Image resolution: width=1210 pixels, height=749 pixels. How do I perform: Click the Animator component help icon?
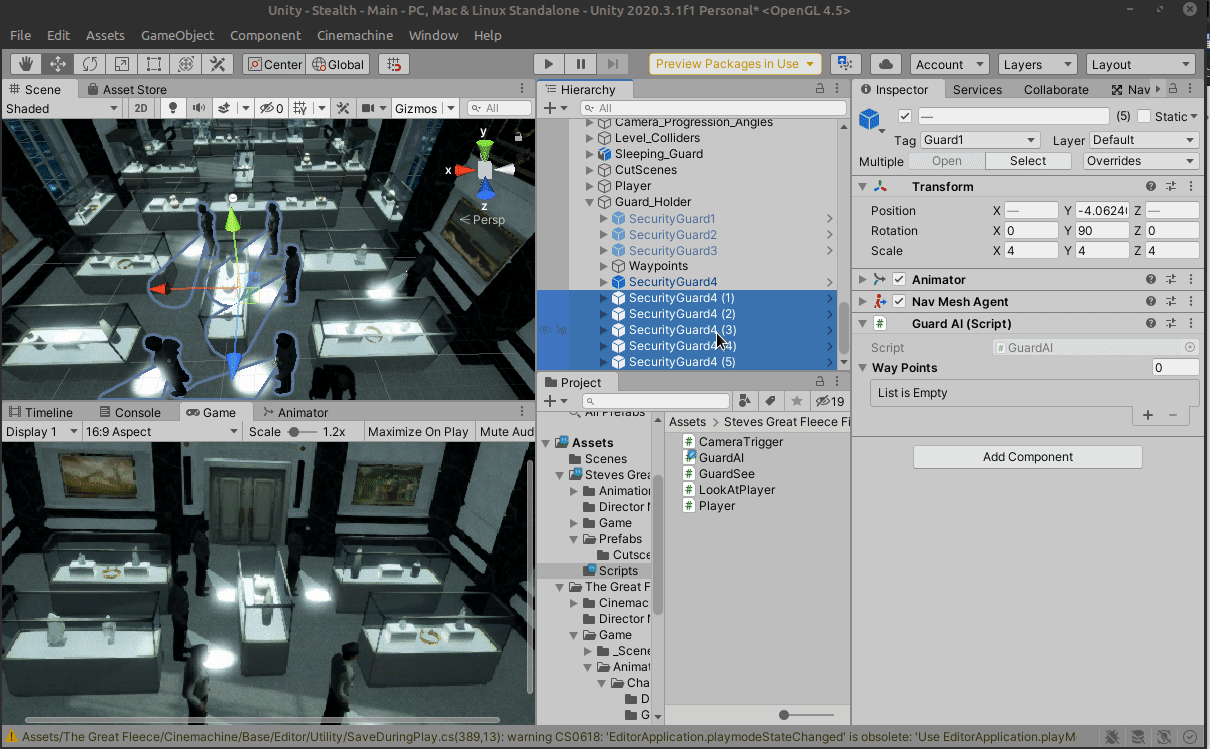coord(1151,280)
